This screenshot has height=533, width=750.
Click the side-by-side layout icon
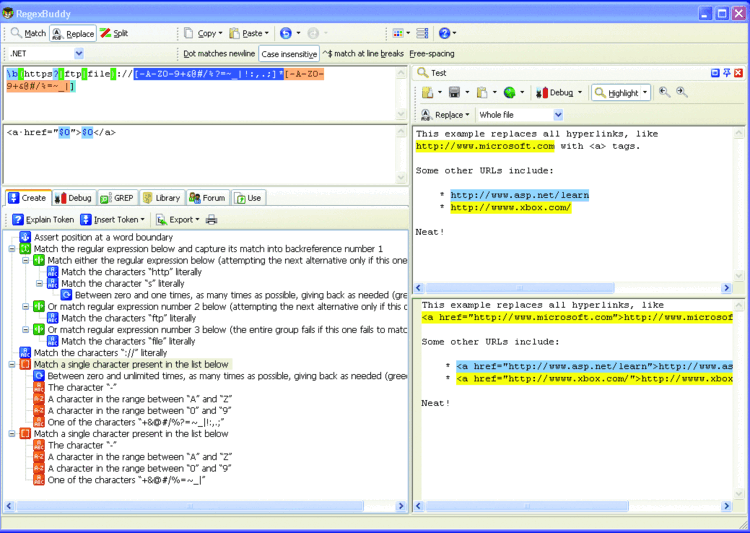422,33
